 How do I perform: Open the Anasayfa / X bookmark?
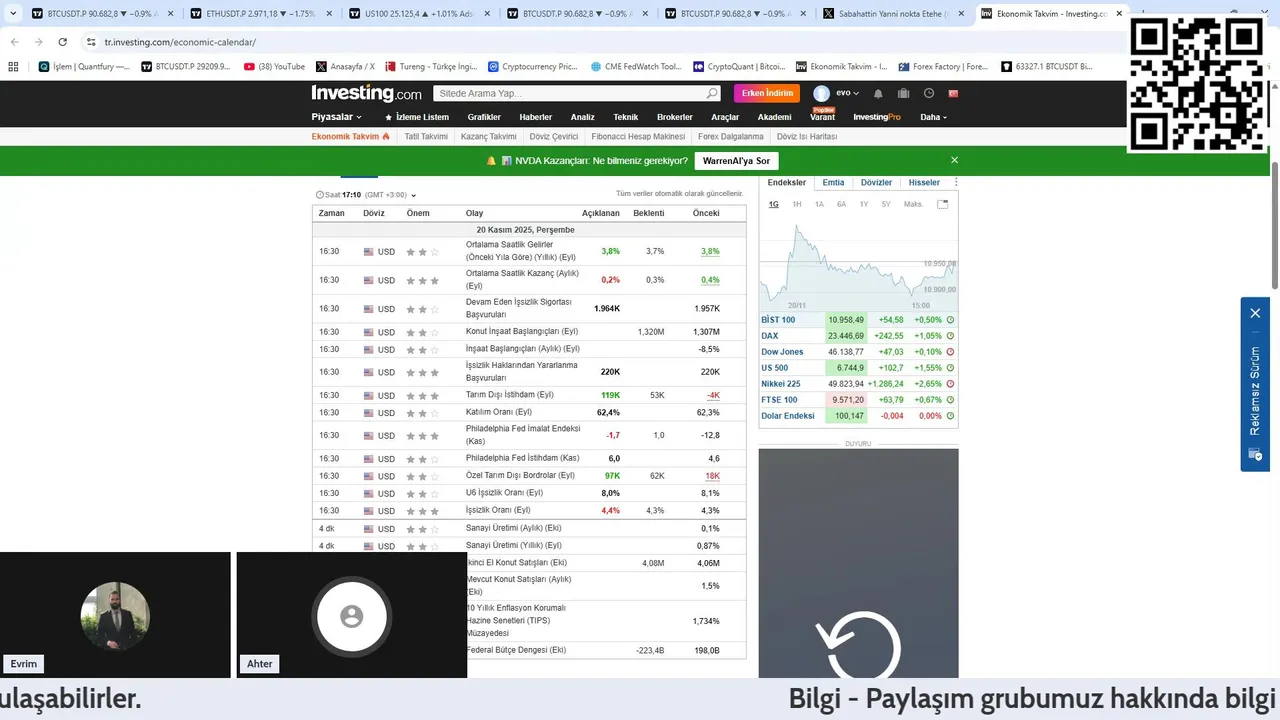(345, 67)
